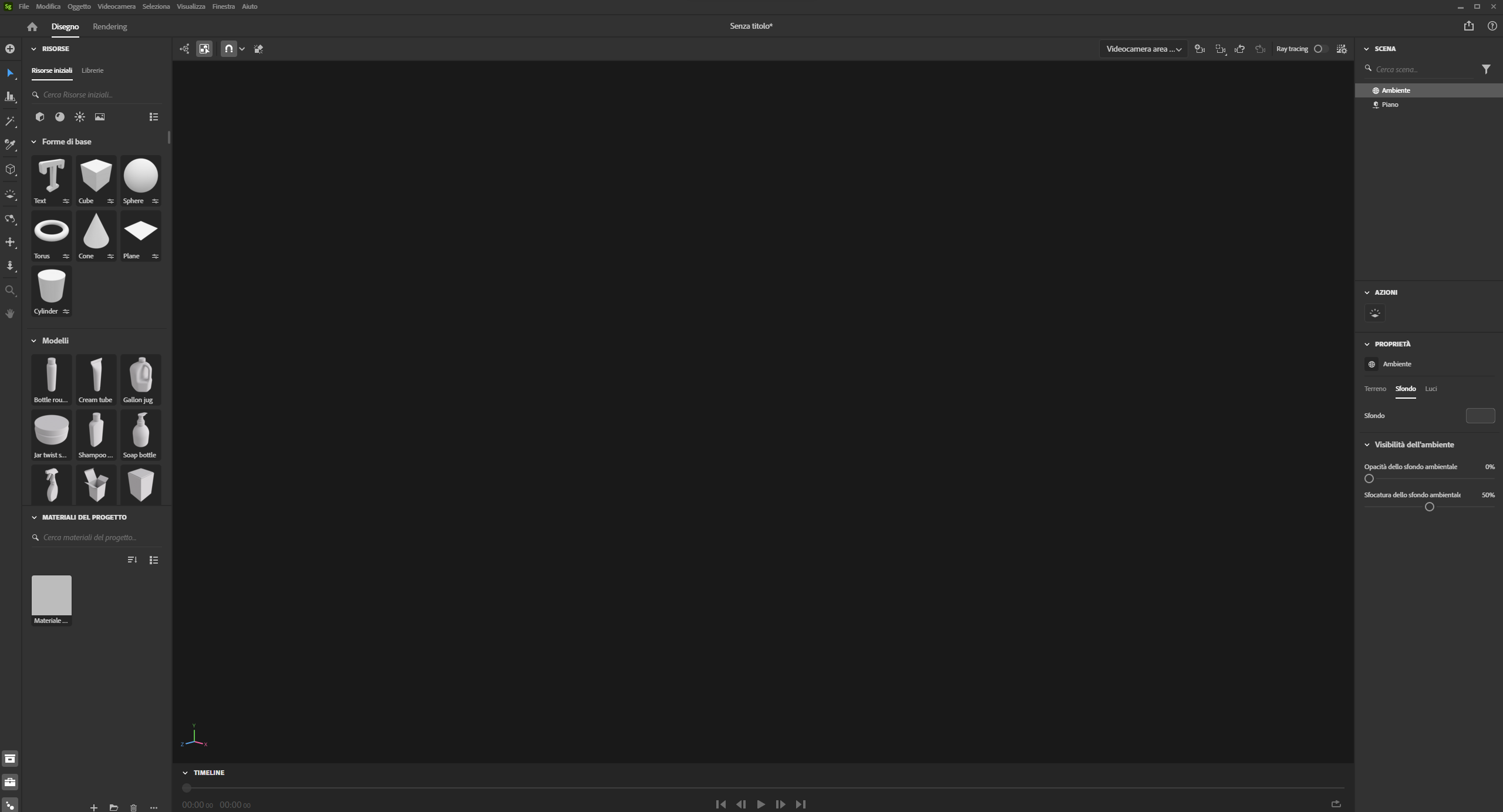Open the Librerie resources tab

pyautogui.click(x=93, y=70)
